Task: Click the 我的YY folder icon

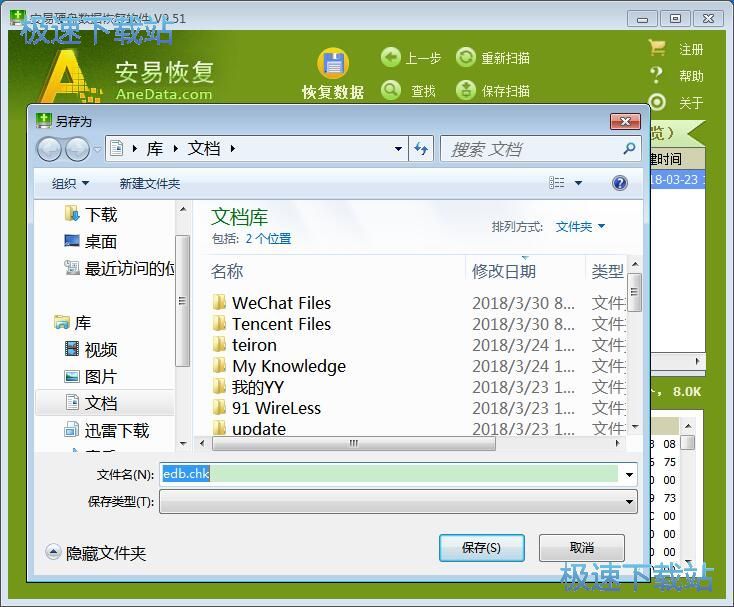Action: (219, 387)
